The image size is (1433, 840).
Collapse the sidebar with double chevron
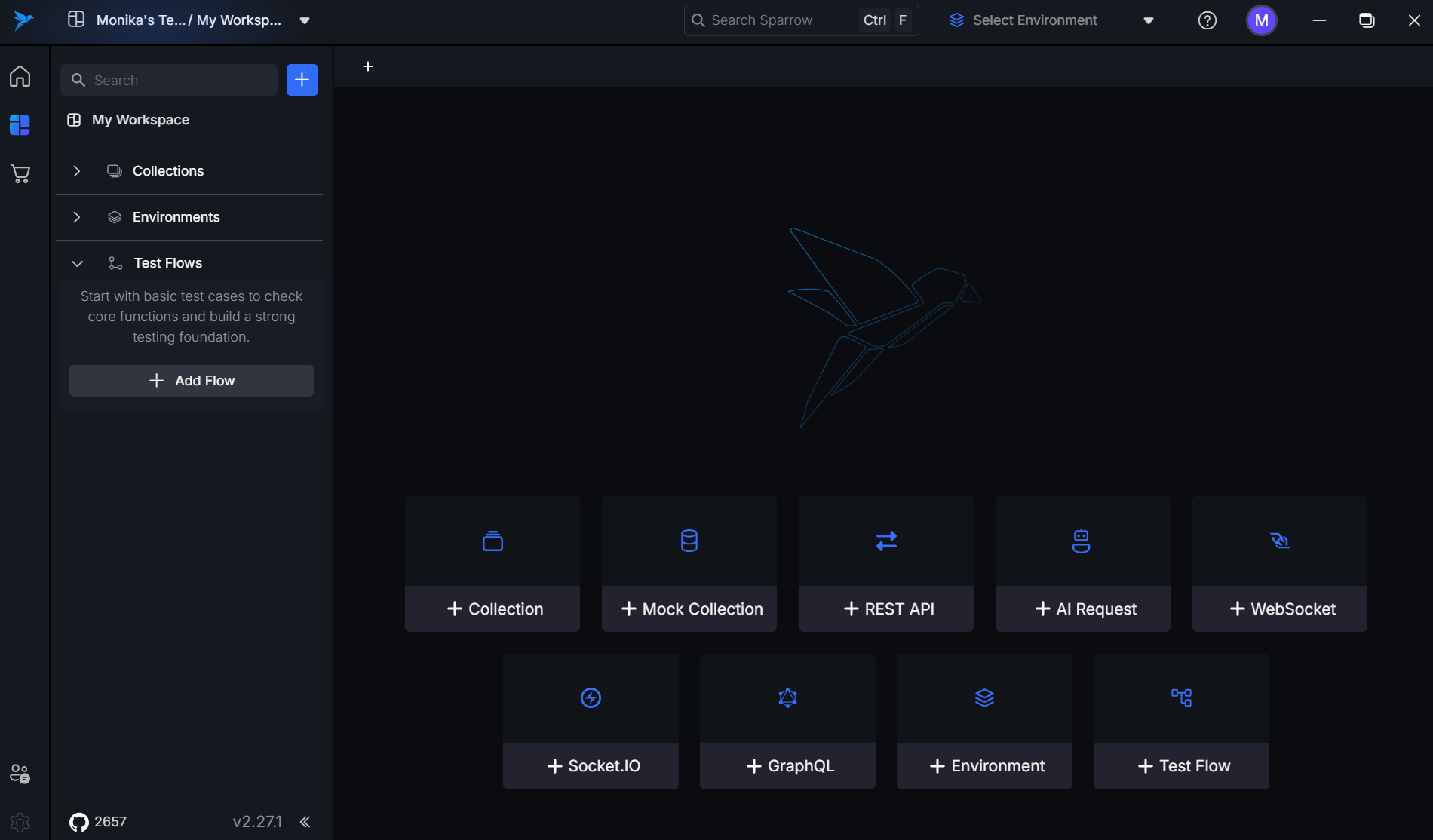coord(305,822)
